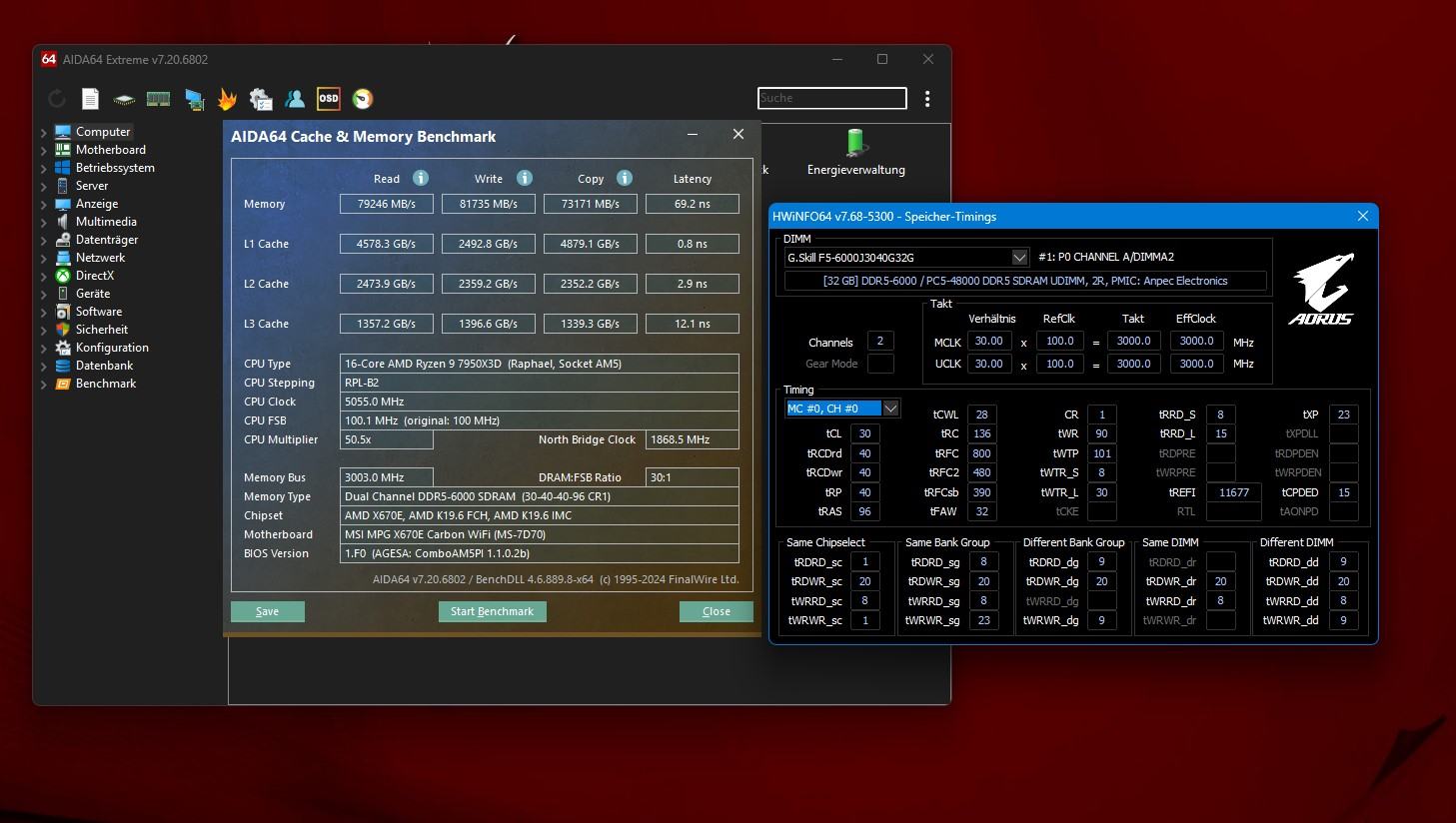Image resolution: width=1456 pixels, height=823 pixels.
Task: Click the Close button in benchmark dialog
Action: [x=717, y=611]
